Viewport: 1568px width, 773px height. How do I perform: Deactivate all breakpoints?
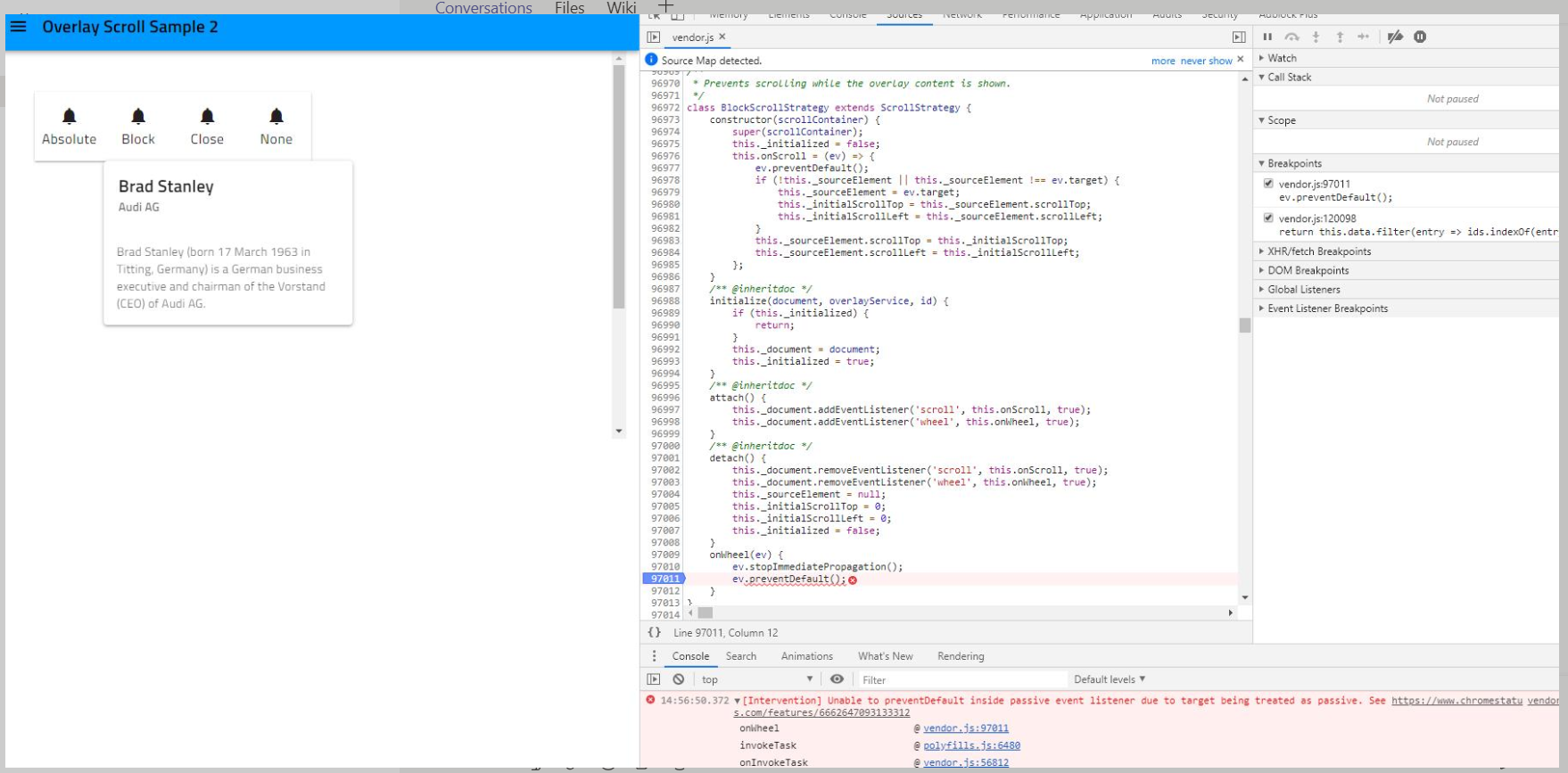click(x=1396, y=37)
